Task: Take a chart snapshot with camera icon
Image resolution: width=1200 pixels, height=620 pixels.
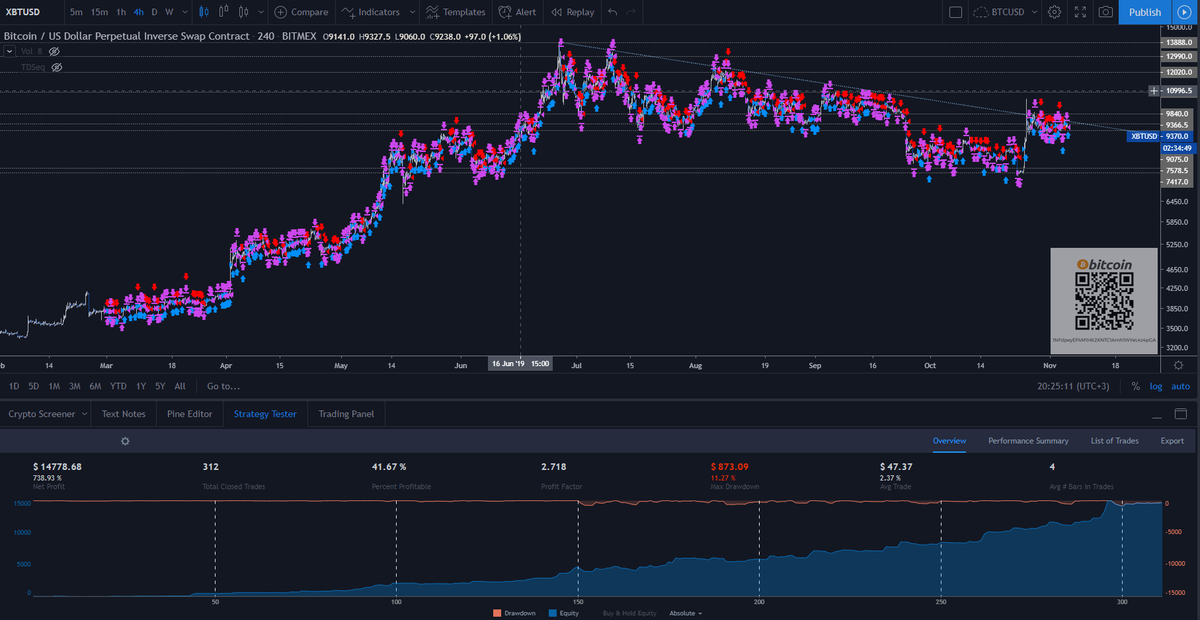Action: click(1105, 12)
